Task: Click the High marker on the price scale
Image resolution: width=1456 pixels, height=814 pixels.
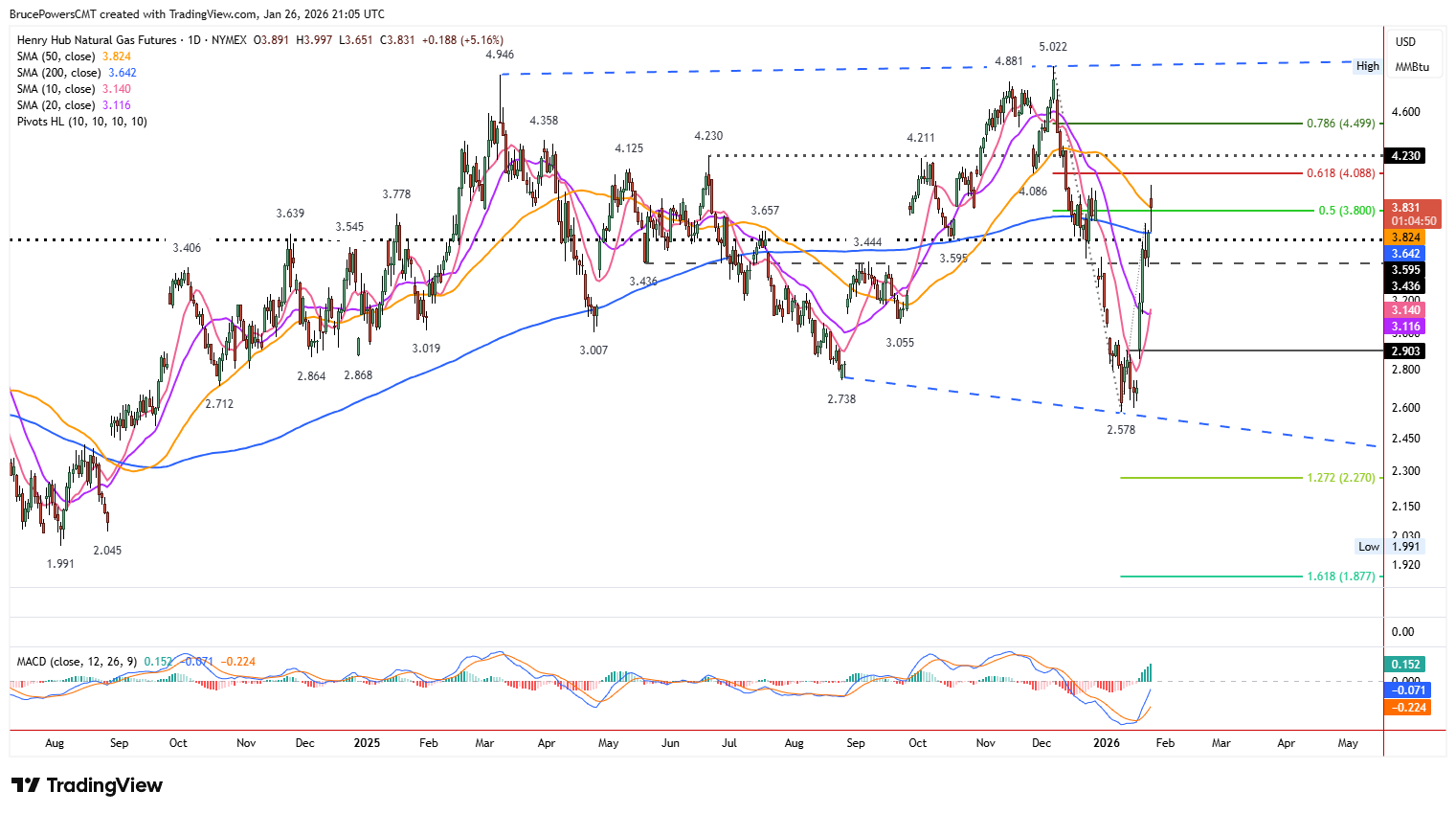Action: (1368, 66)
